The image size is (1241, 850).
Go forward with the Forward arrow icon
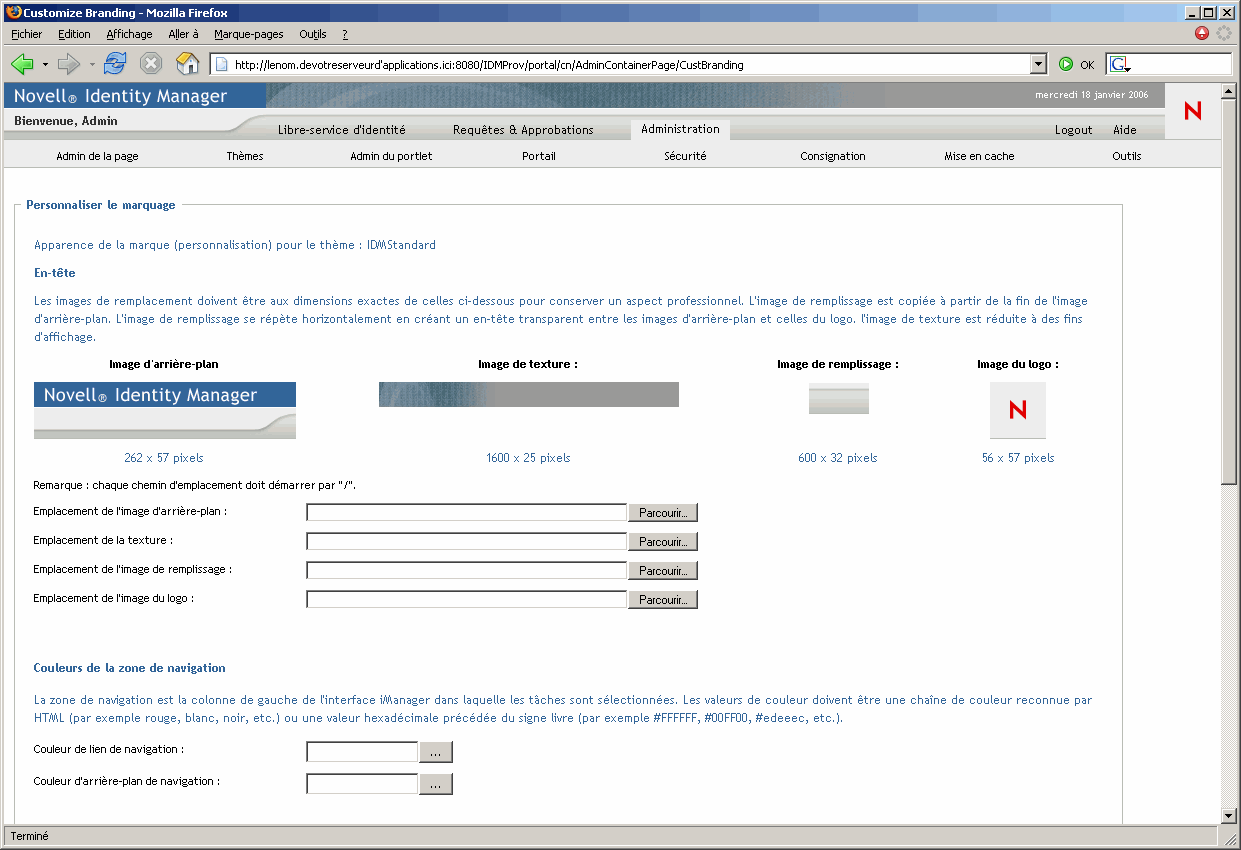click(69, 64)
